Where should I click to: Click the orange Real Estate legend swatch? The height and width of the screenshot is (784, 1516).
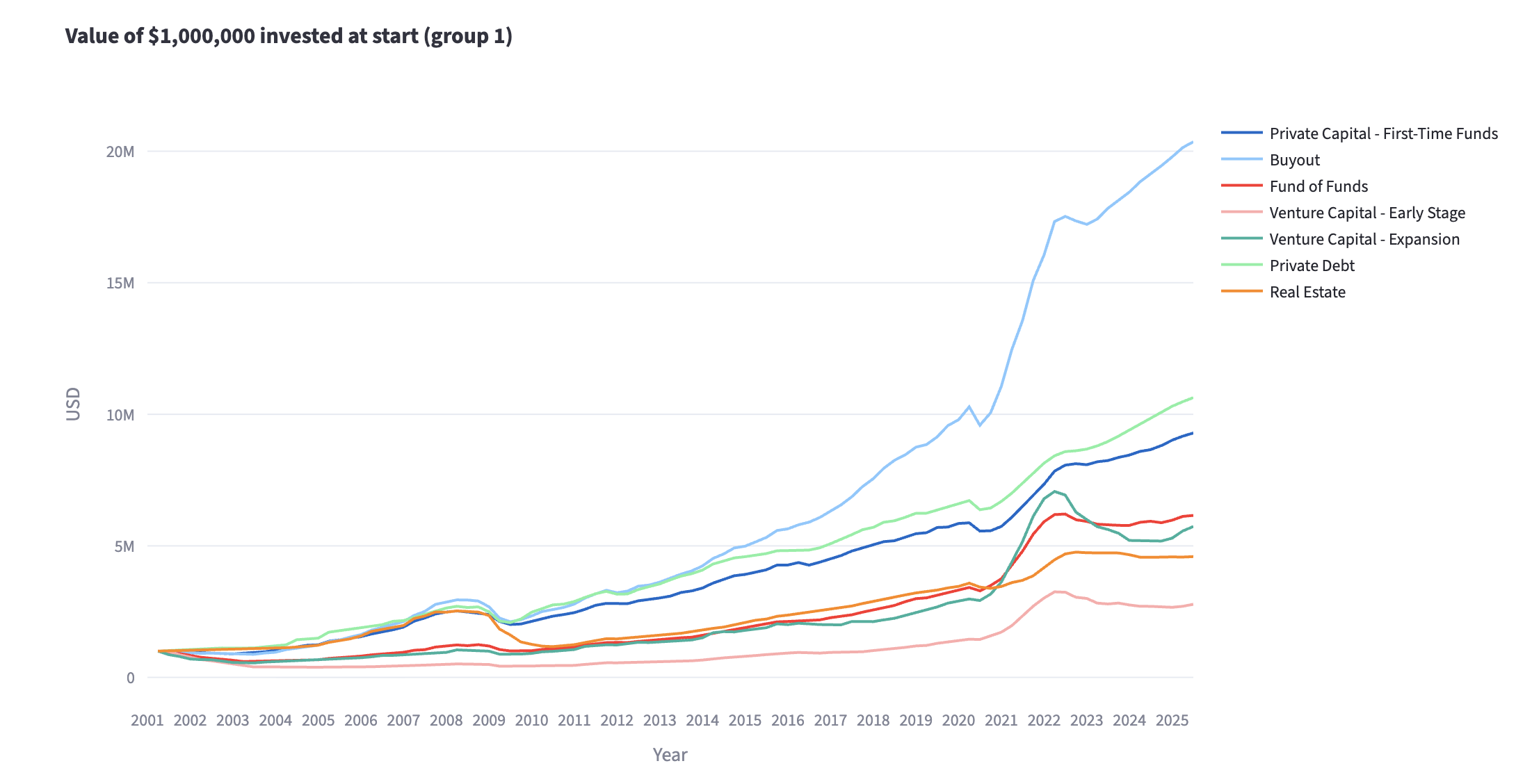tap(1241, 292)
